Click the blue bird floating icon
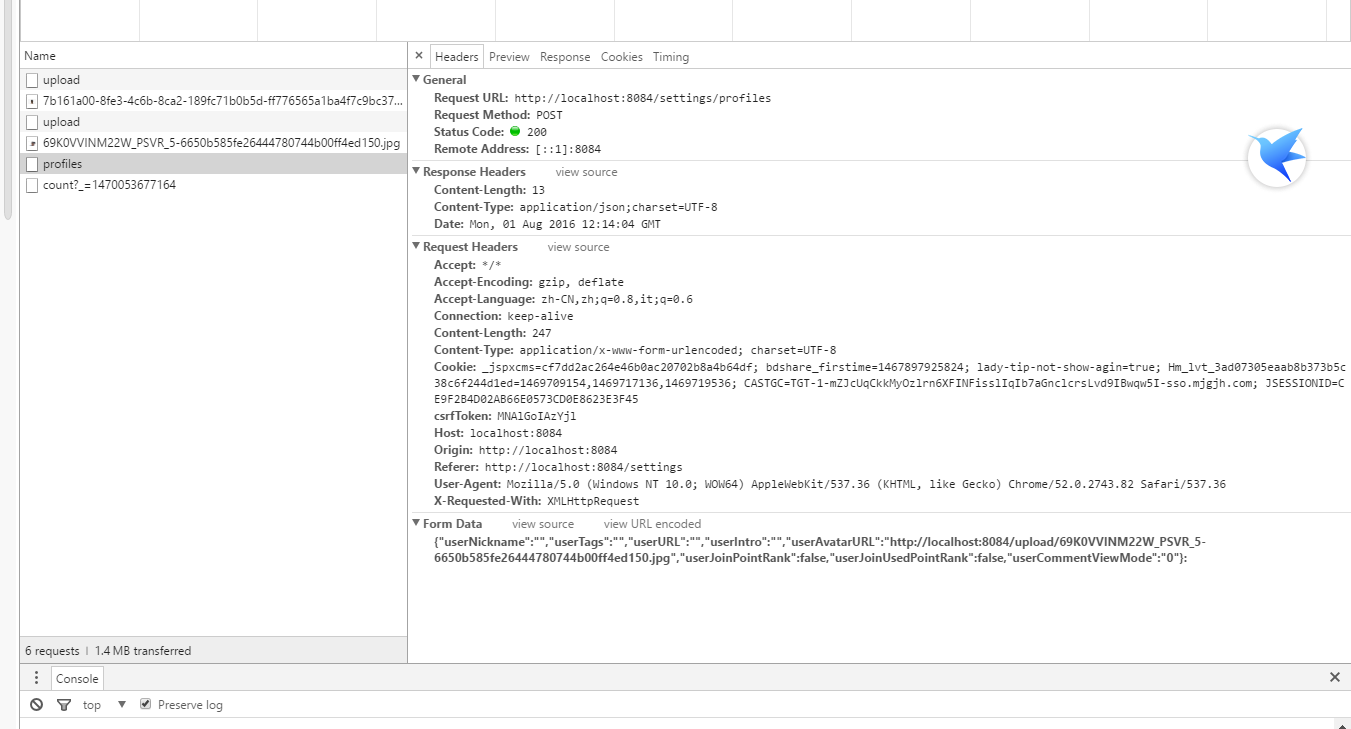1351x729 pixels. tap(1277, 157)
